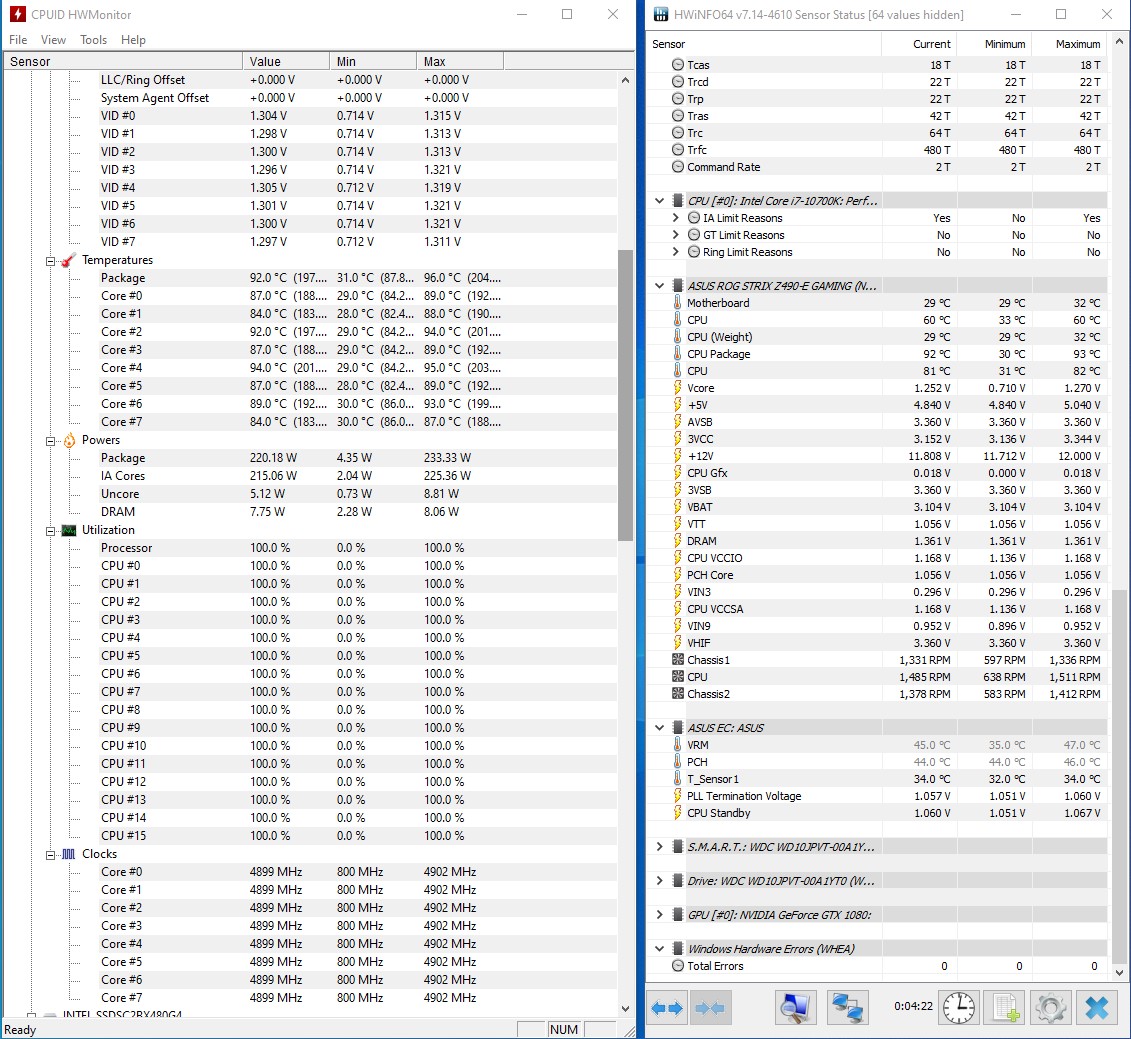Screen dimensions: 1131x1039
Task: Open the View menu in HWMonitor
Action: pyautogui.click(x=53, y=40)
